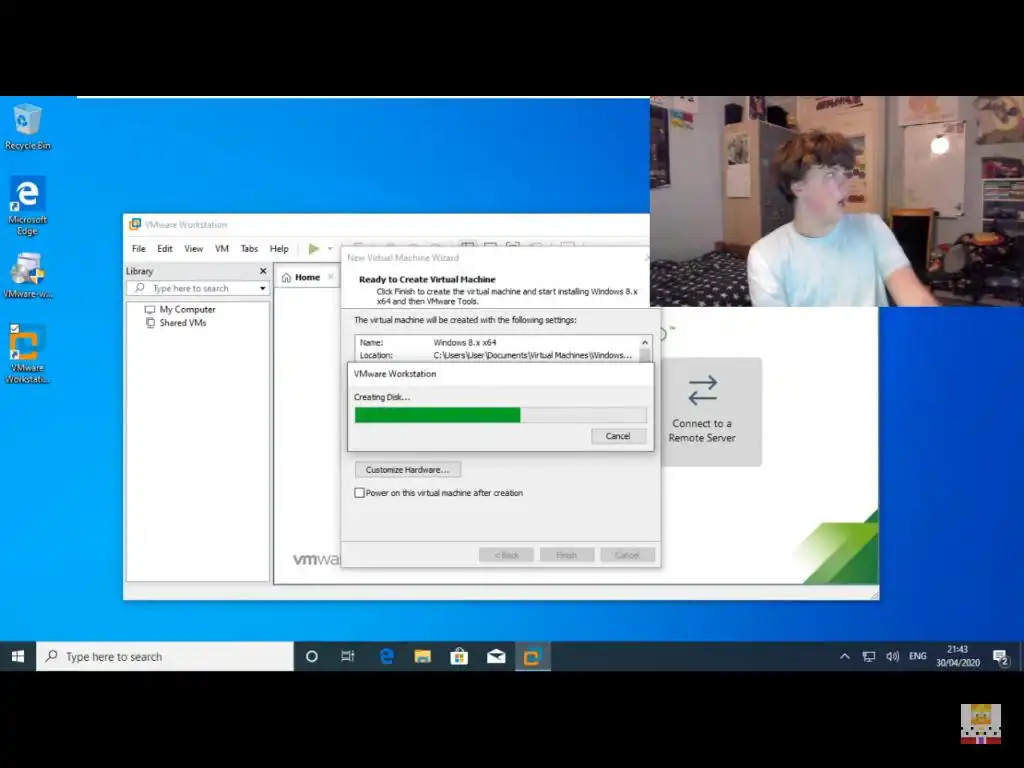Select Shared VMs in the Library tree
The width and height of the screenshot is (1024, 768).
point(182,323)
